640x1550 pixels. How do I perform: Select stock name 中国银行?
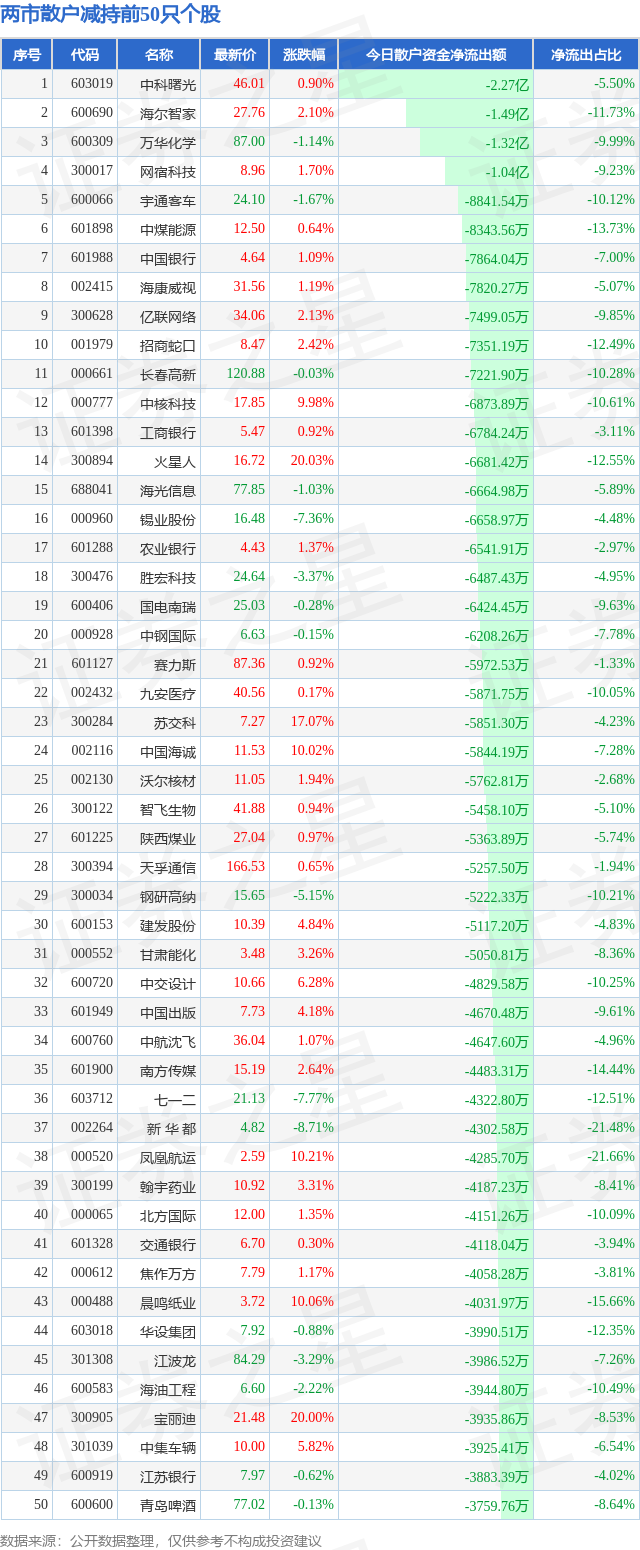tap(168, 258)
